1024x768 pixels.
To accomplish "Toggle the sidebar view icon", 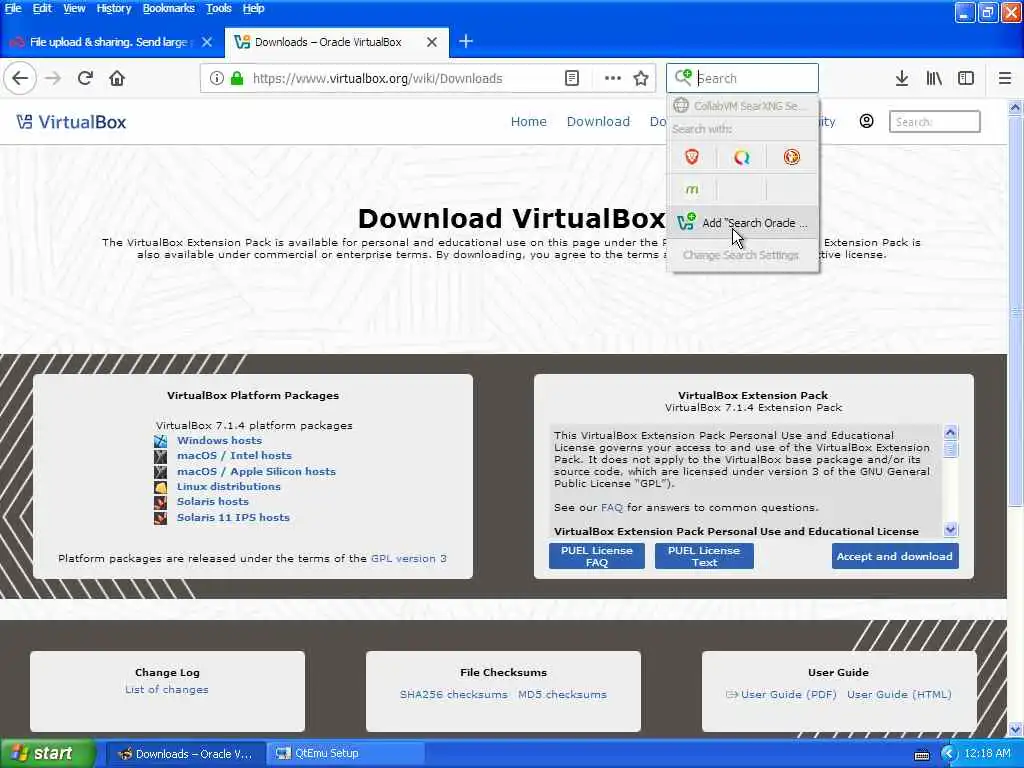I will pos(966,78).
